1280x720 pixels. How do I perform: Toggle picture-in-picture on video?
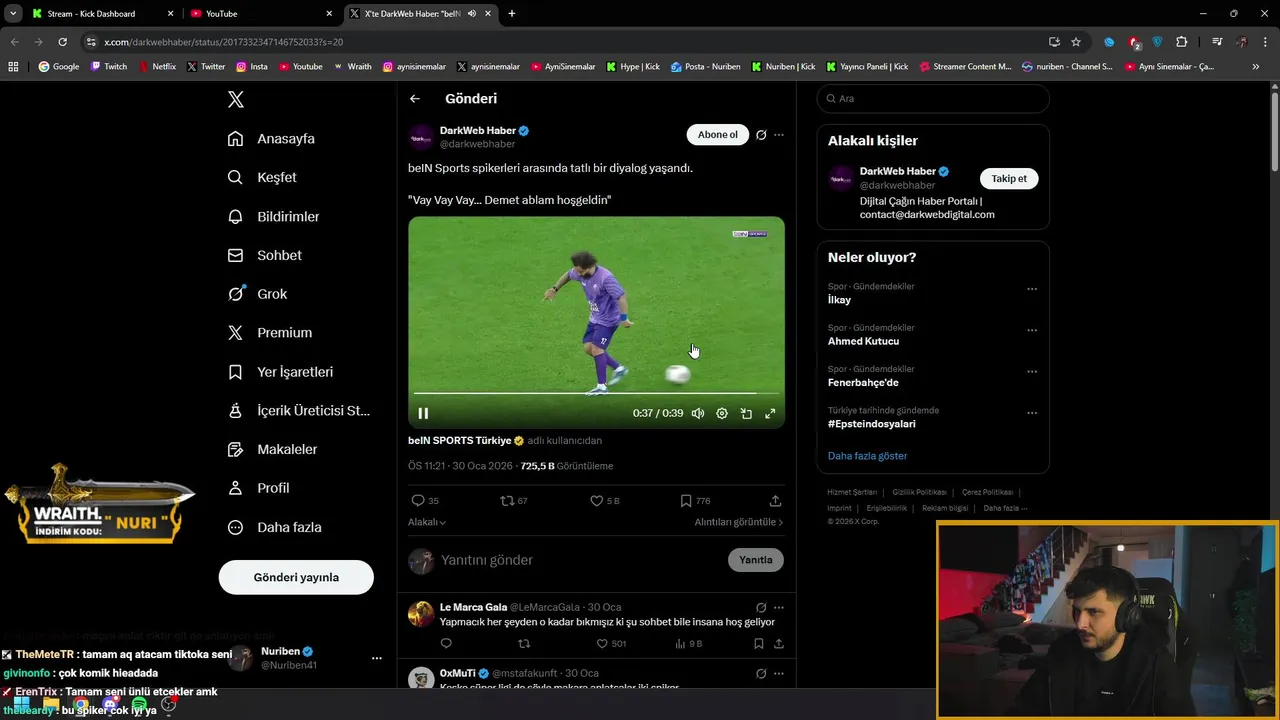746,413
